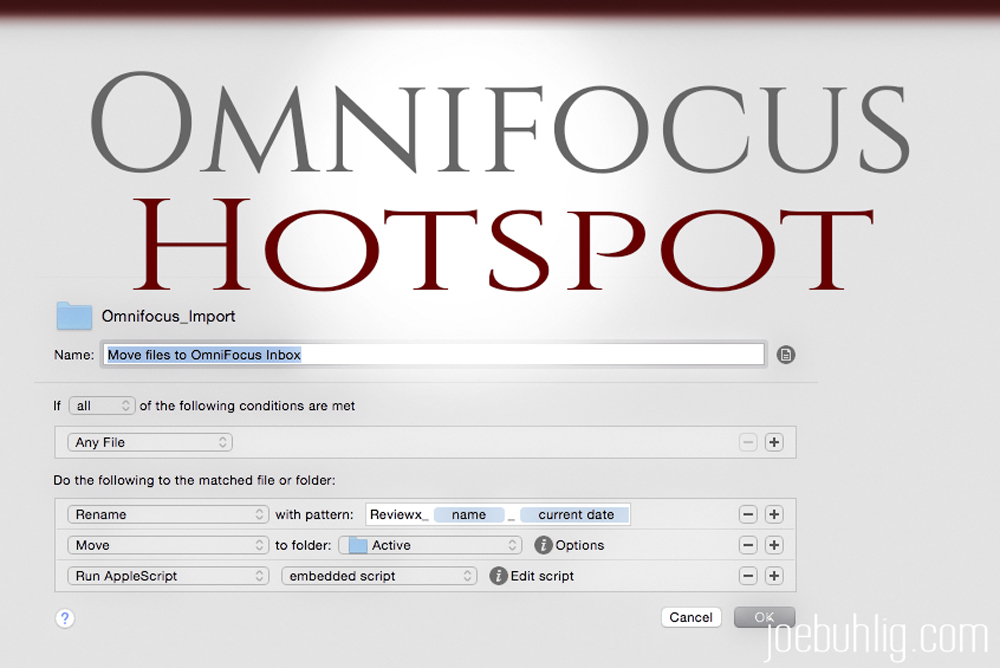Choose destination in Active folder dropdown
The width and height of the screenshot is (1000, 668).
click(x=430, y=545)
